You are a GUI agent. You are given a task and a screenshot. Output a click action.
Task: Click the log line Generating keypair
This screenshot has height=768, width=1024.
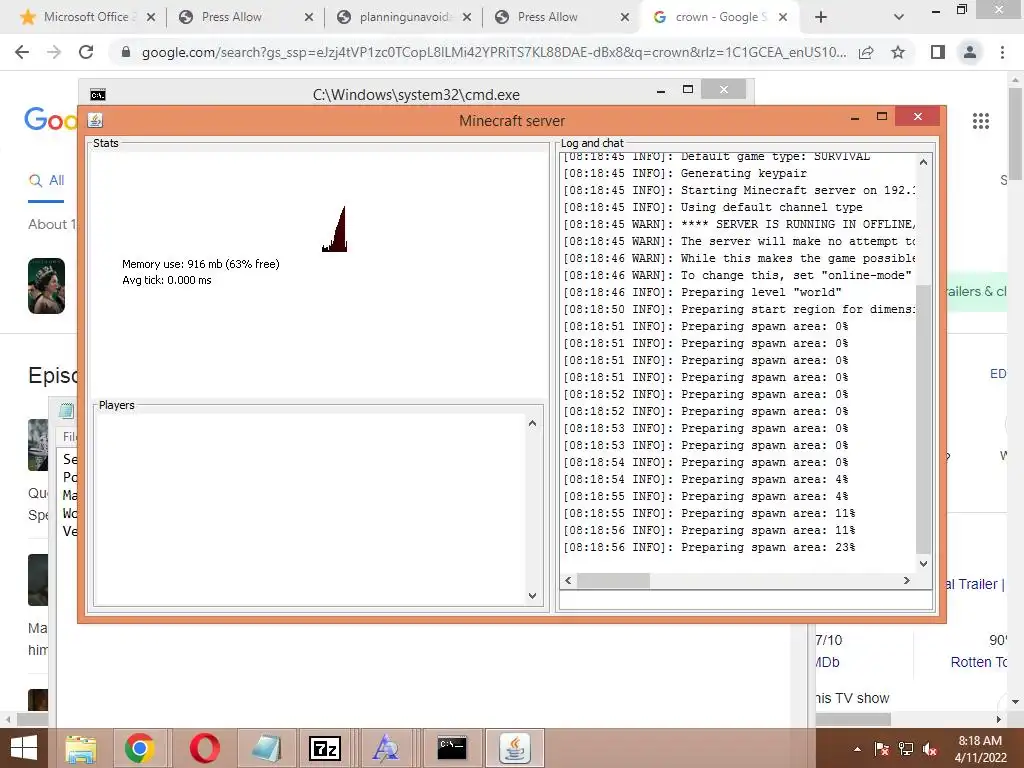685,173
